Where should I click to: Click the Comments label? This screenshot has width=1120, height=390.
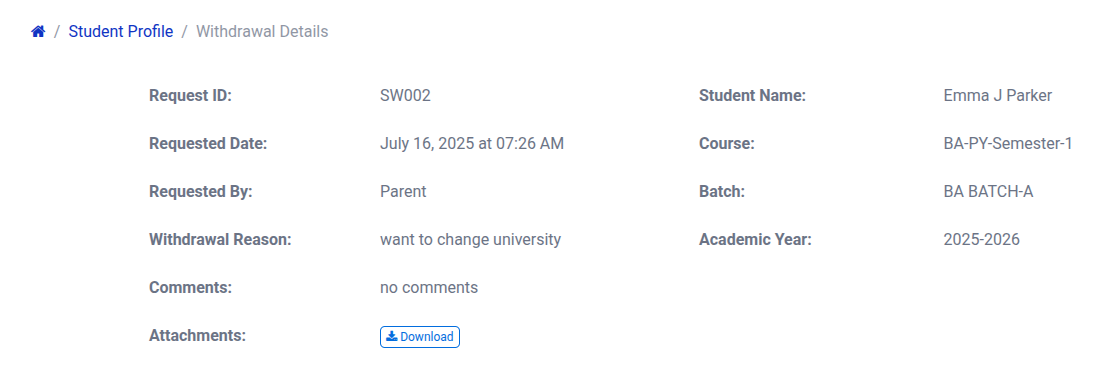click(x=190, y=288)
